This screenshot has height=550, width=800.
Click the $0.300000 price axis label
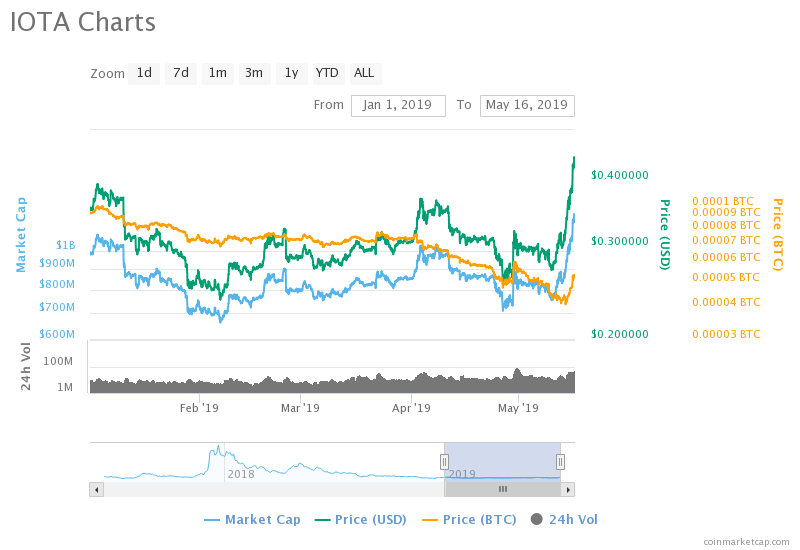pos(620,241)
